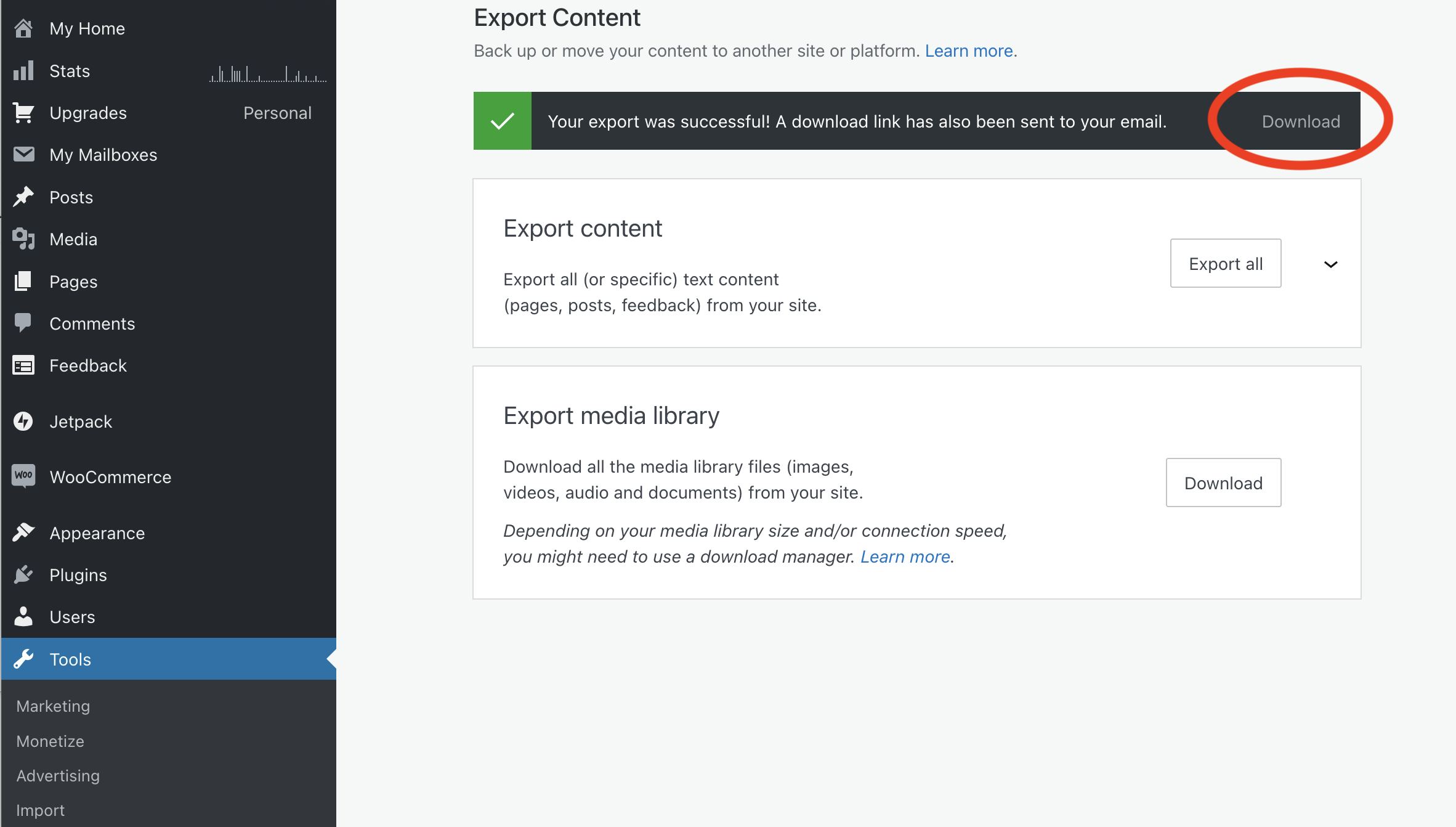Click the Export all button
The image size is (1456, 827).
(1225, 263)
